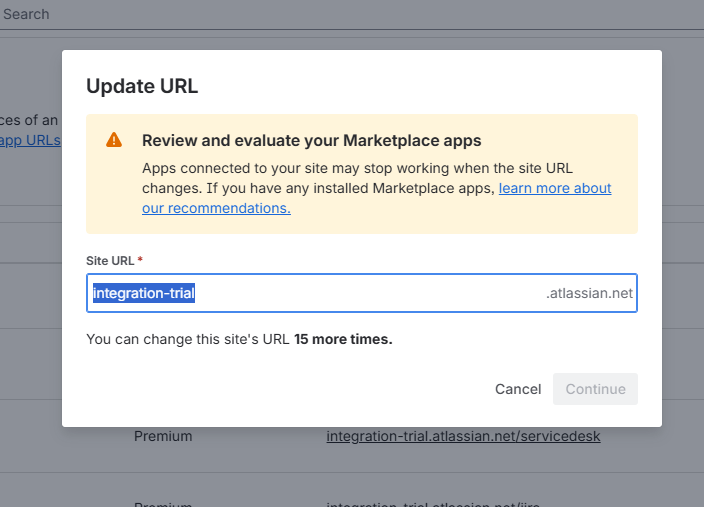The width and height of the screenshot is (704, 507).
Task: Click the orange warning triangle icon
Action: (114, 140)
